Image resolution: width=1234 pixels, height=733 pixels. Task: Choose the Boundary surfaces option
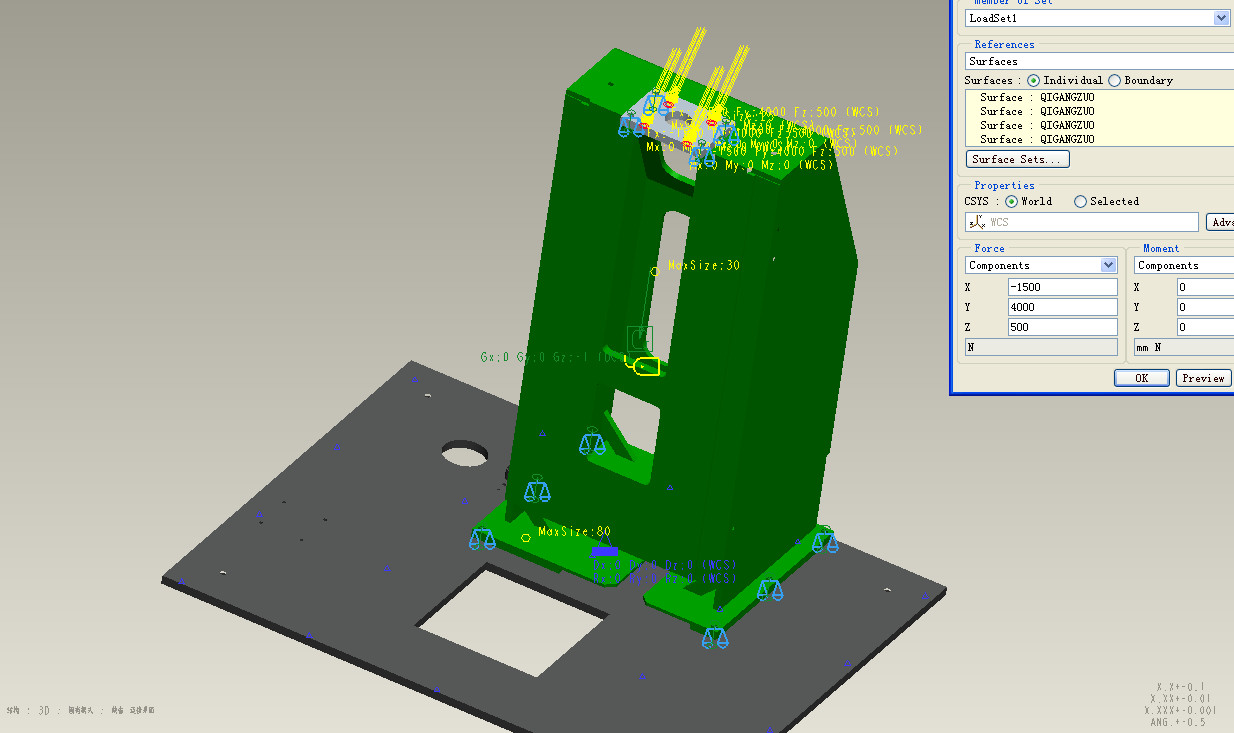(1114, 80)
